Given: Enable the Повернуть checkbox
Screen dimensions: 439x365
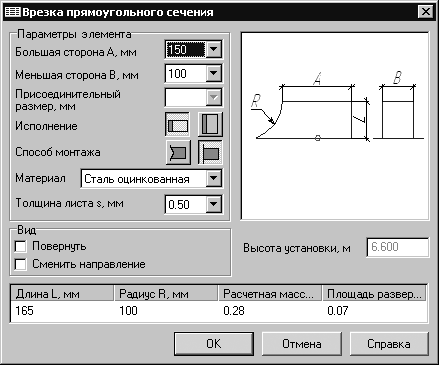Looking at the screenshot, I should [21, 247].
